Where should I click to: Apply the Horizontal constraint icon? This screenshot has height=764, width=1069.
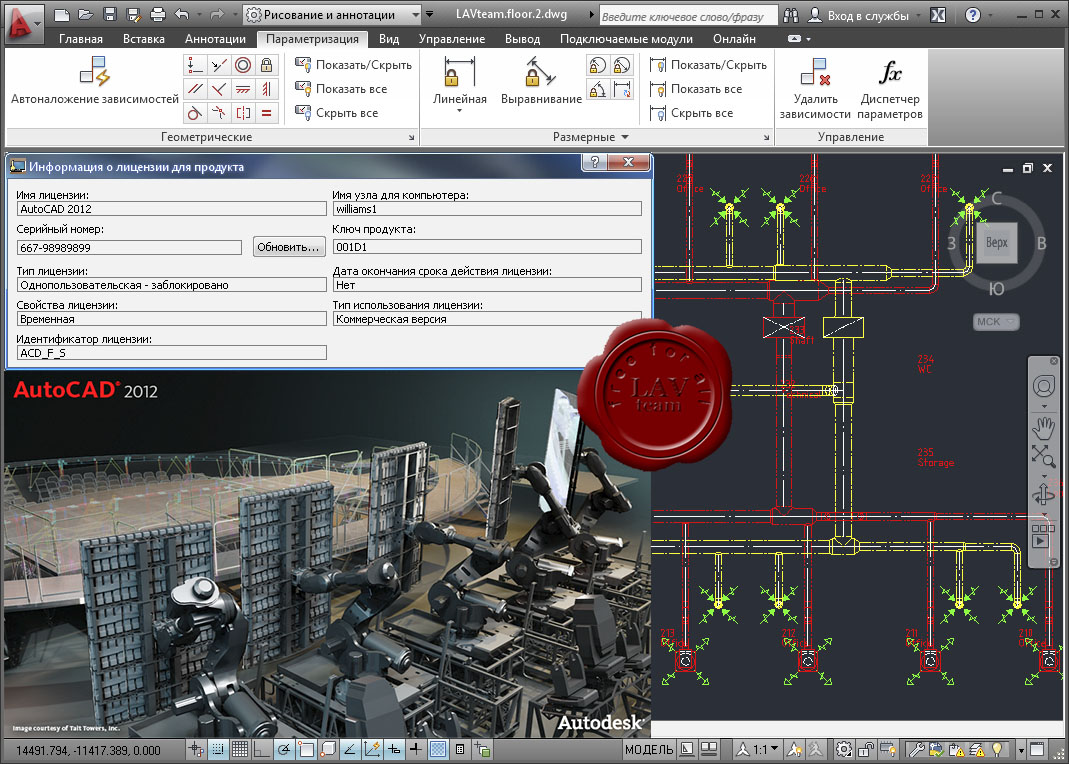tap(243, 89)
